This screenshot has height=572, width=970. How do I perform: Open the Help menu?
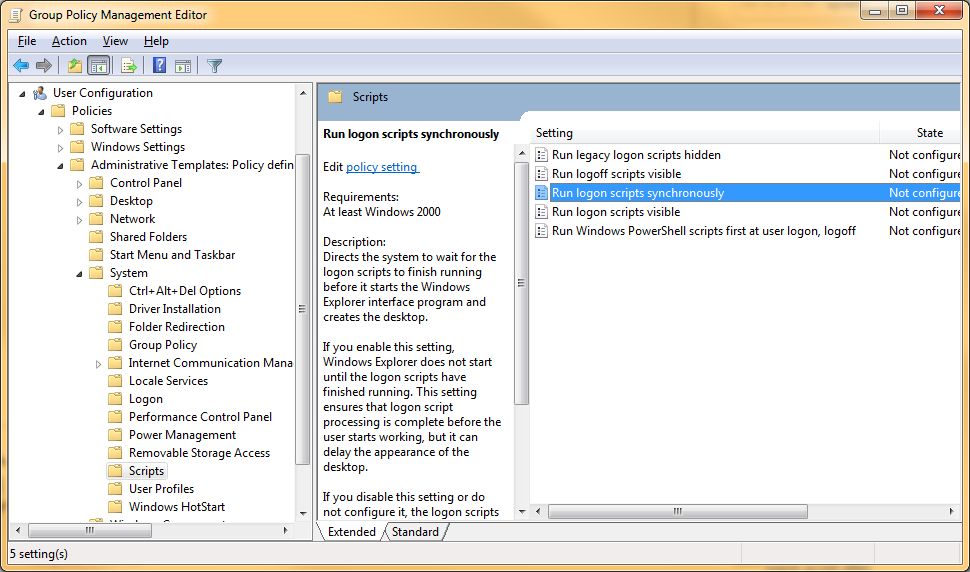coord(156,41)
